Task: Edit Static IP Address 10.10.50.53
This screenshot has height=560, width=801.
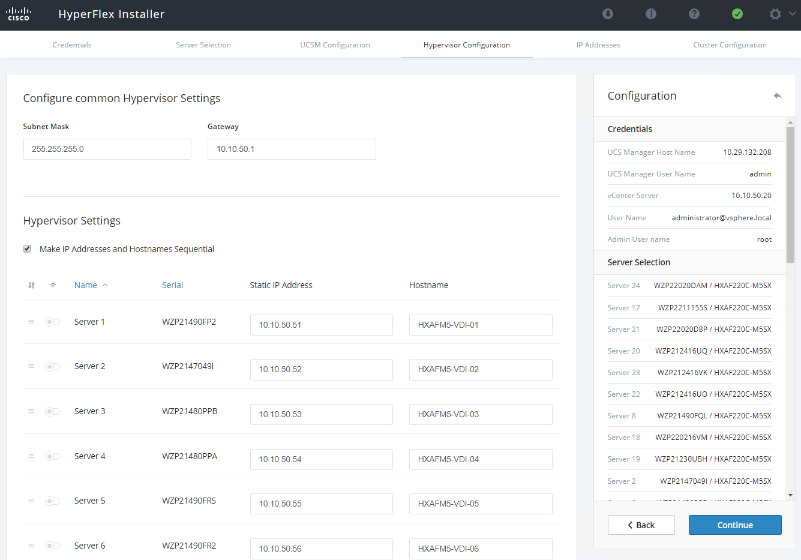Action: click(321, 414)
